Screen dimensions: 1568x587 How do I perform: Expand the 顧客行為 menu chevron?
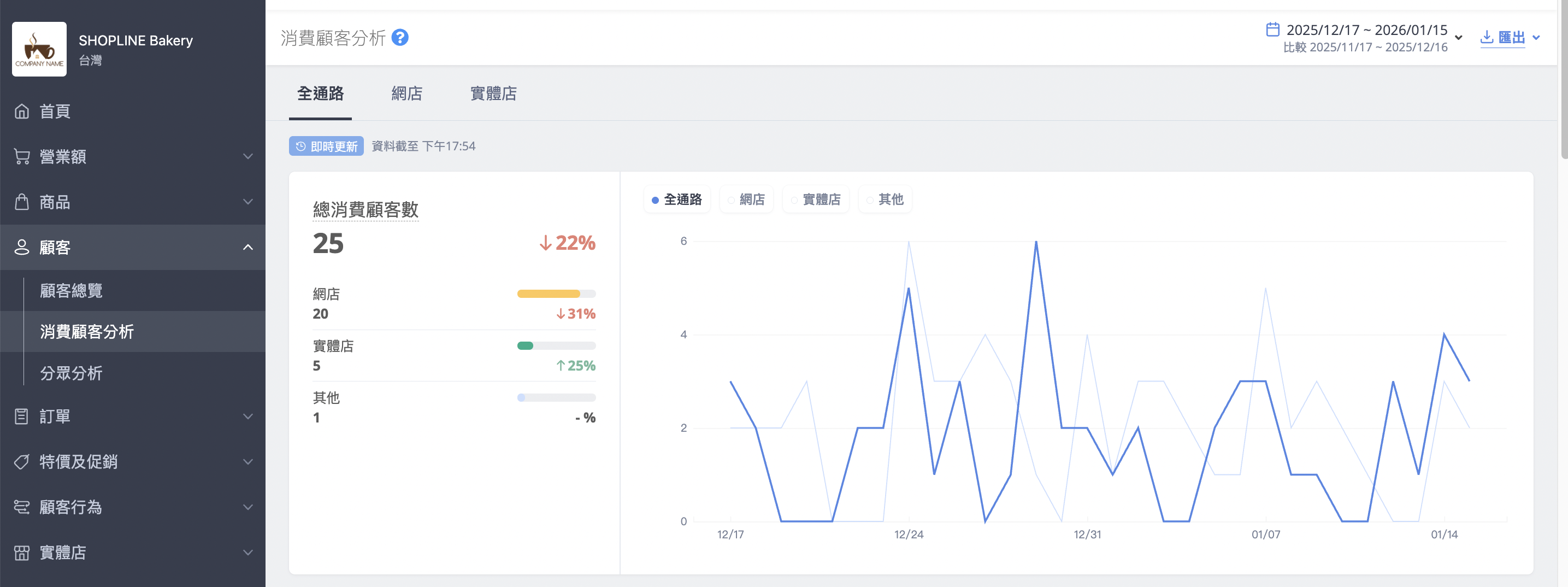247,507
